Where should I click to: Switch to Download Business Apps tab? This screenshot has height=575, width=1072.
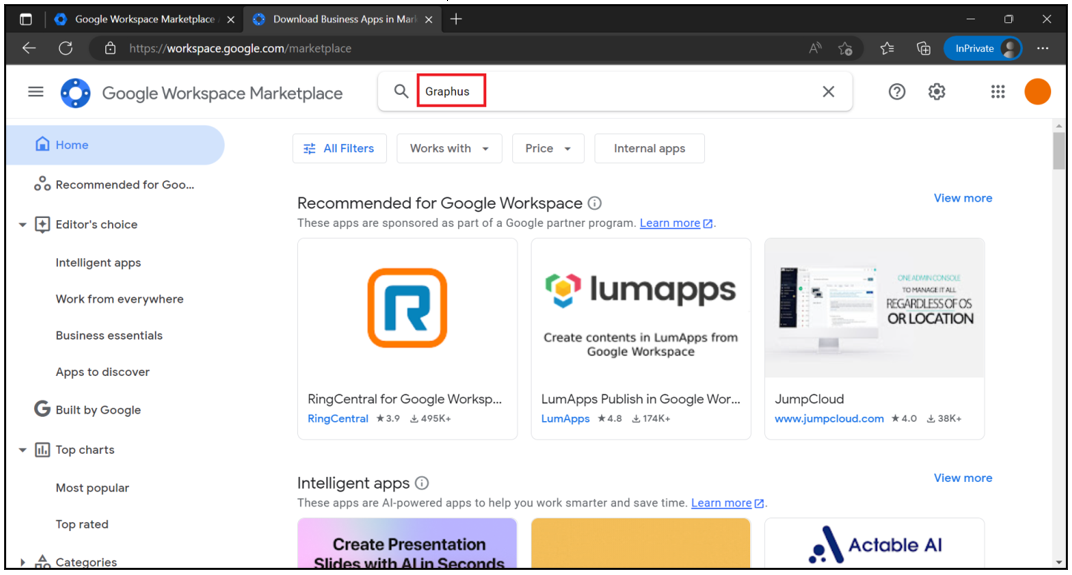click(344, 19)
